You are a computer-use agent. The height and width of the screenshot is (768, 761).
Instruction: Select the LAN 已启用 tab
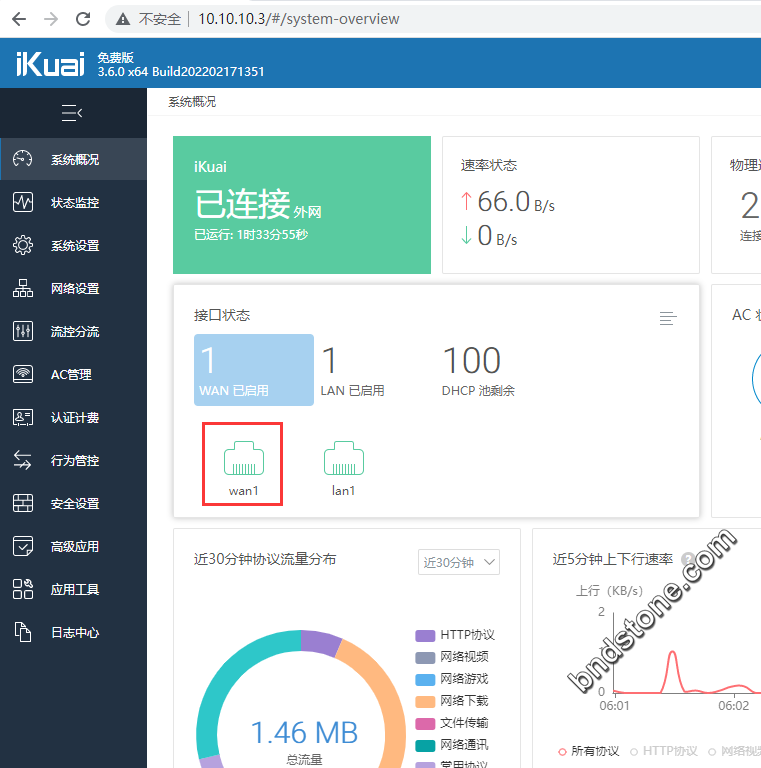tap(353, 370)
